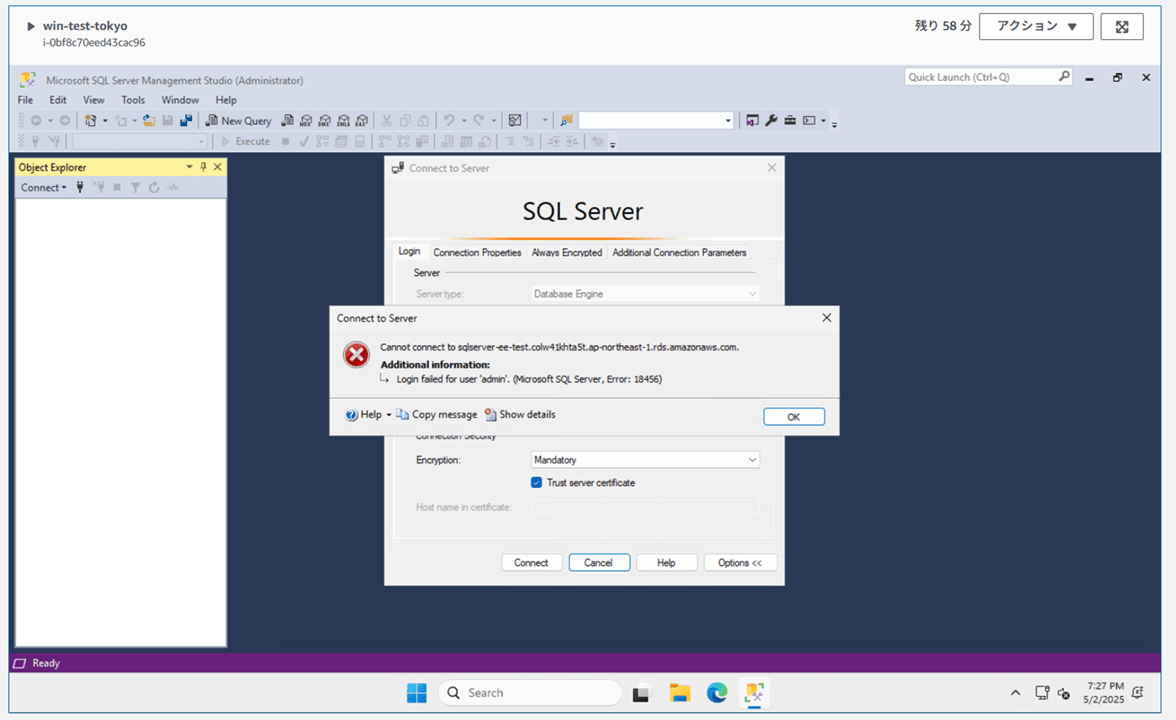
Task: Click the Connect Object Explorer plug icon
Action: point(80,188)
